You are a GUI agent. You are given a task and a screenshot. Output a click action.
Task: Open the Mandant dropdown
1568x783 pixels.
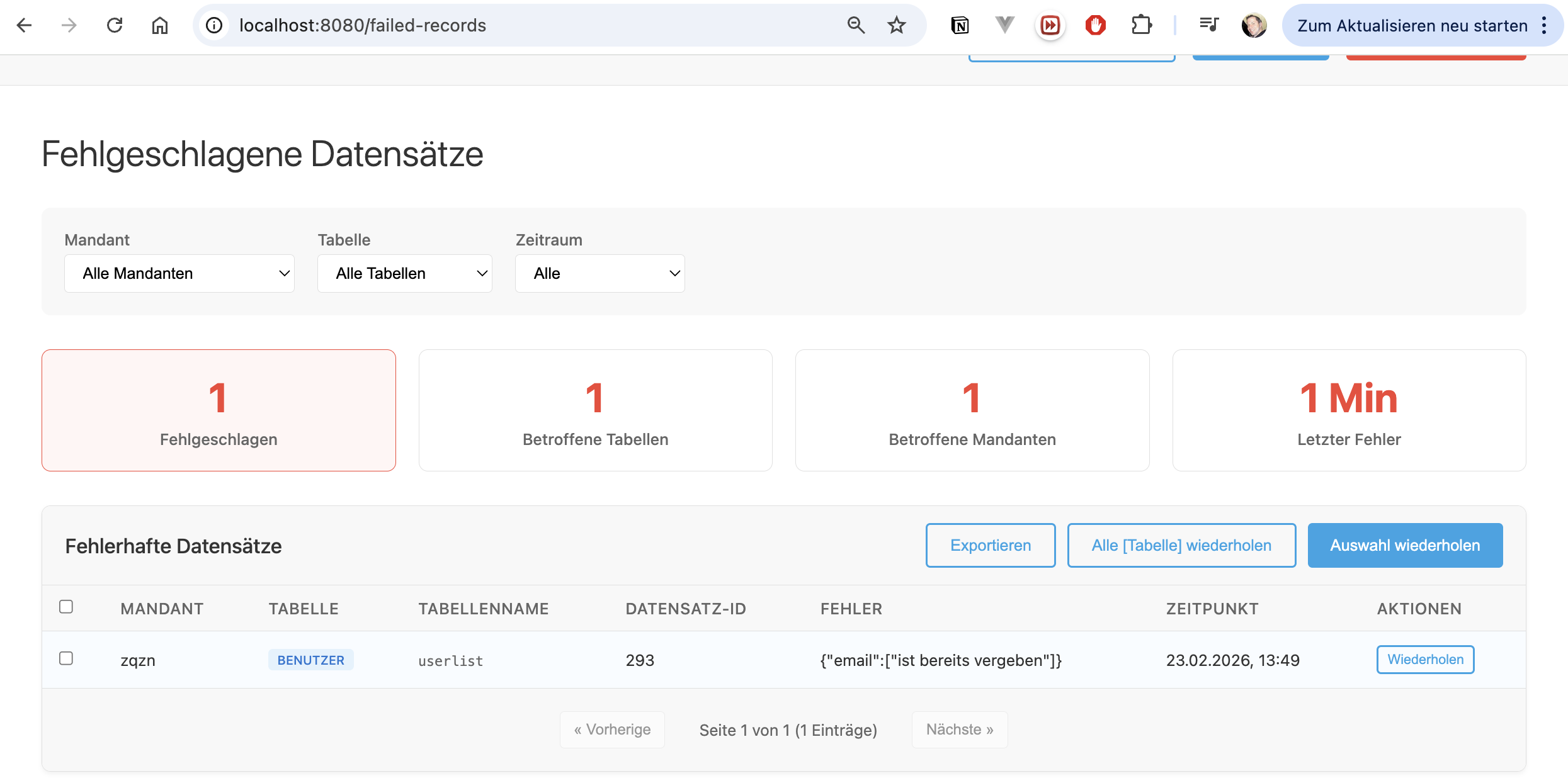point(179,273)
